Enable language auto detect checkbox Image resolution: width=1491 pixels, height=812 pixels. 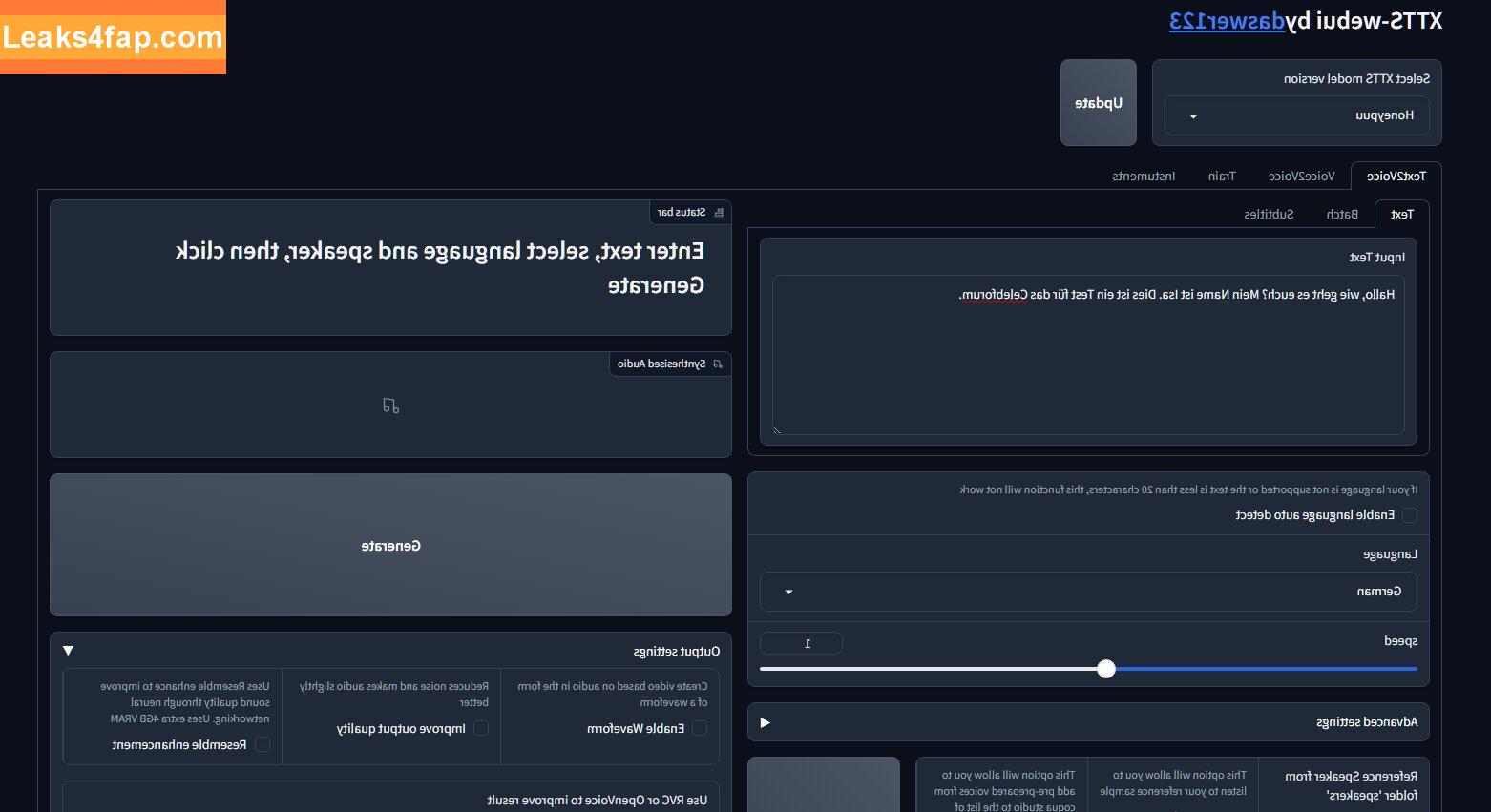[1410, 515]
